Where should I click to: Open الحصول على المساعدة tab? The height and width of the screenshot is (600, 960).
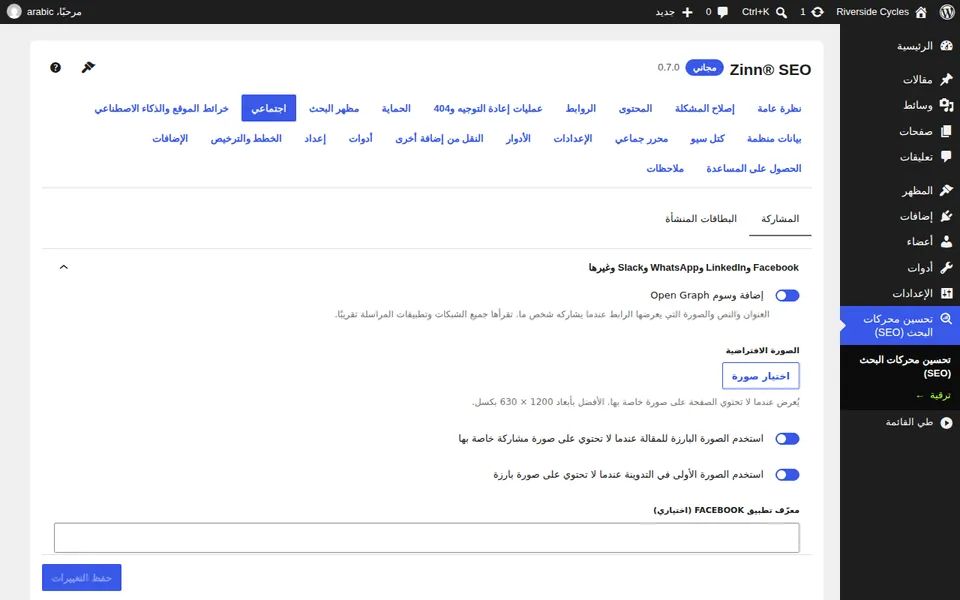(x=754, y=168)
